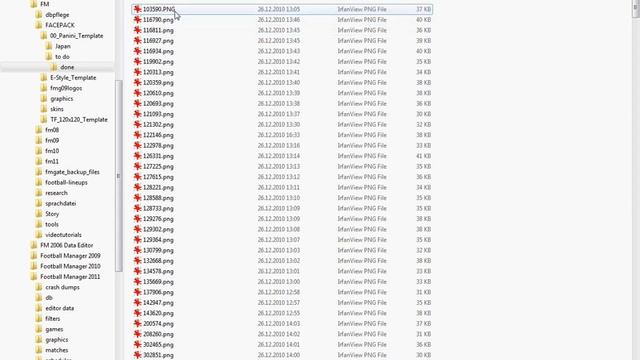Click the file icon of 208260.png
This screenshot has height=360, width=640.
[x=138, y=334]
